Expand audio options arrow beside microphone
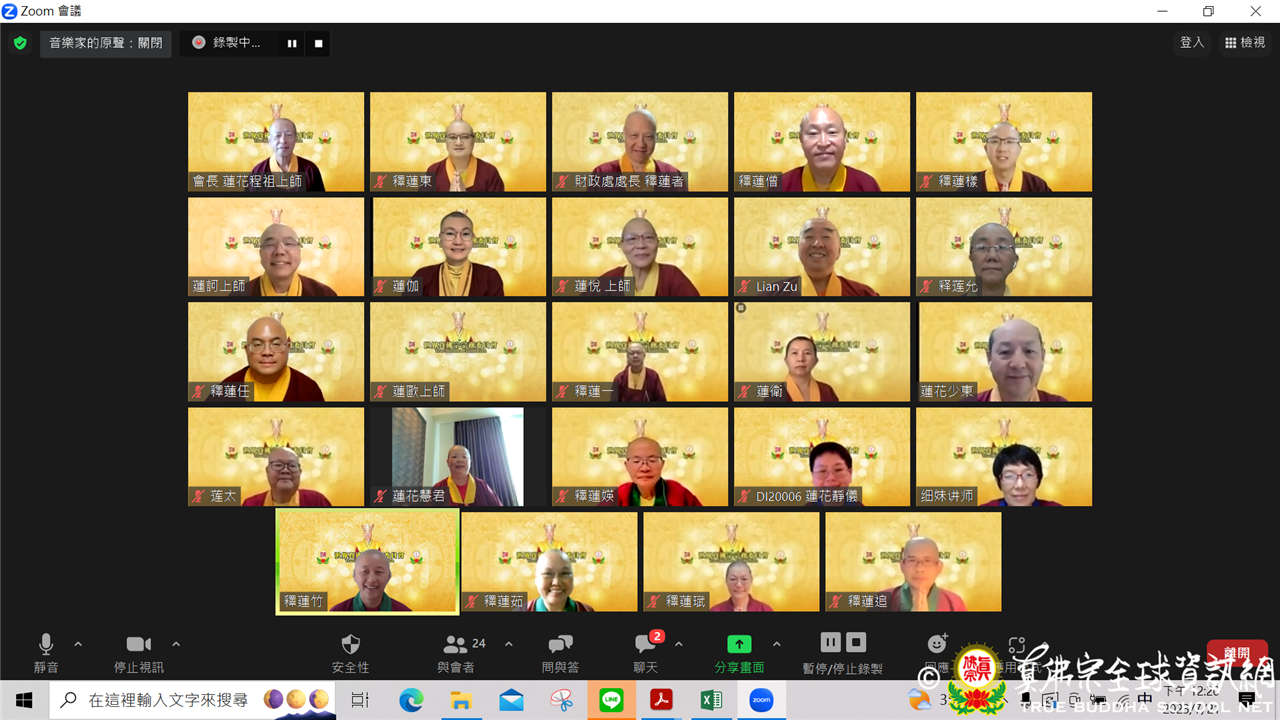Image resolution: width=1280 pixels, height=720 pixels. (78, 644)
